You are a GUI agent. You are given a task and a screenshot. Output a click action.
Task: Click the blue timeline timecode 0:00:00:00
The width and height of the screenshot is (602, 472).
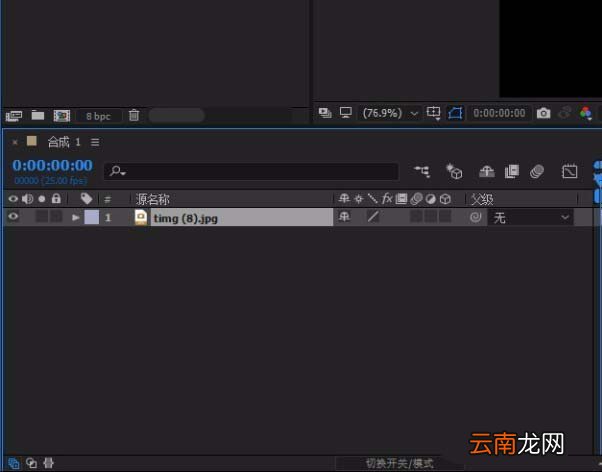pos(53,166)
